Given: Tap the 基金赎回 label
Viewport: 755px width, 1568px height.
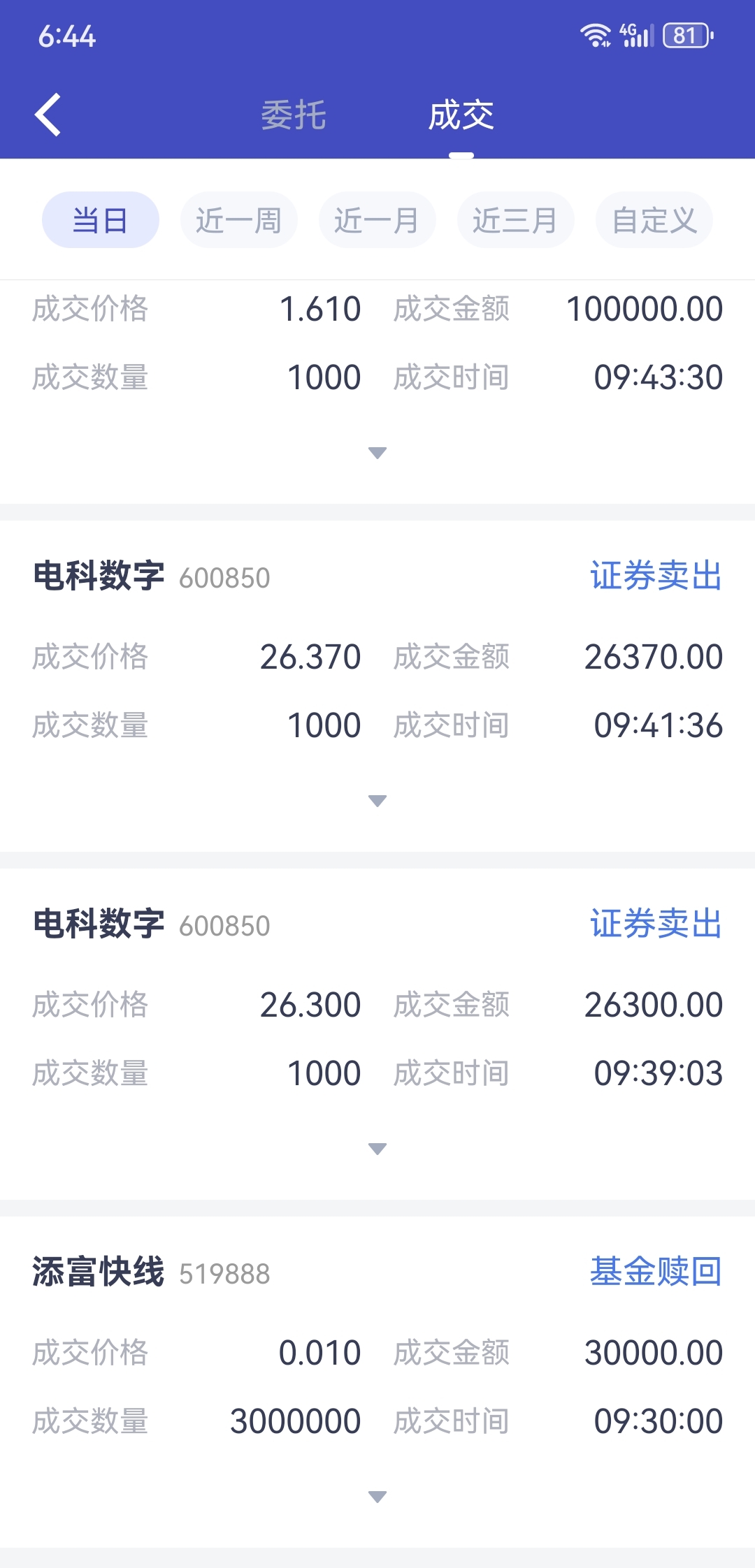Looking at the screenshot, I should (x=656, y=1272).
